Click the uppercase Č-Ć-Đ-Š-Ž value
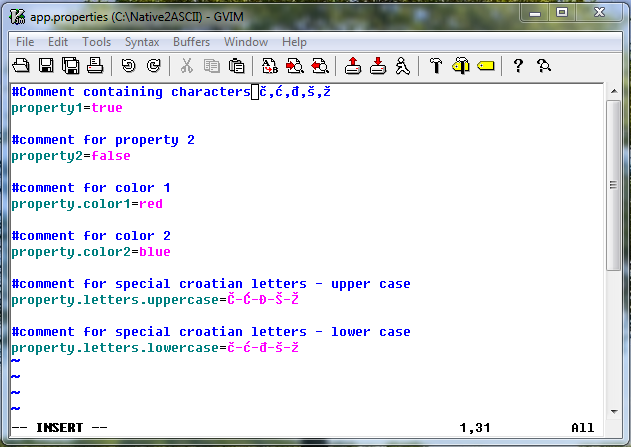This screenshot has width=631, height=447. tap(263, 299)
